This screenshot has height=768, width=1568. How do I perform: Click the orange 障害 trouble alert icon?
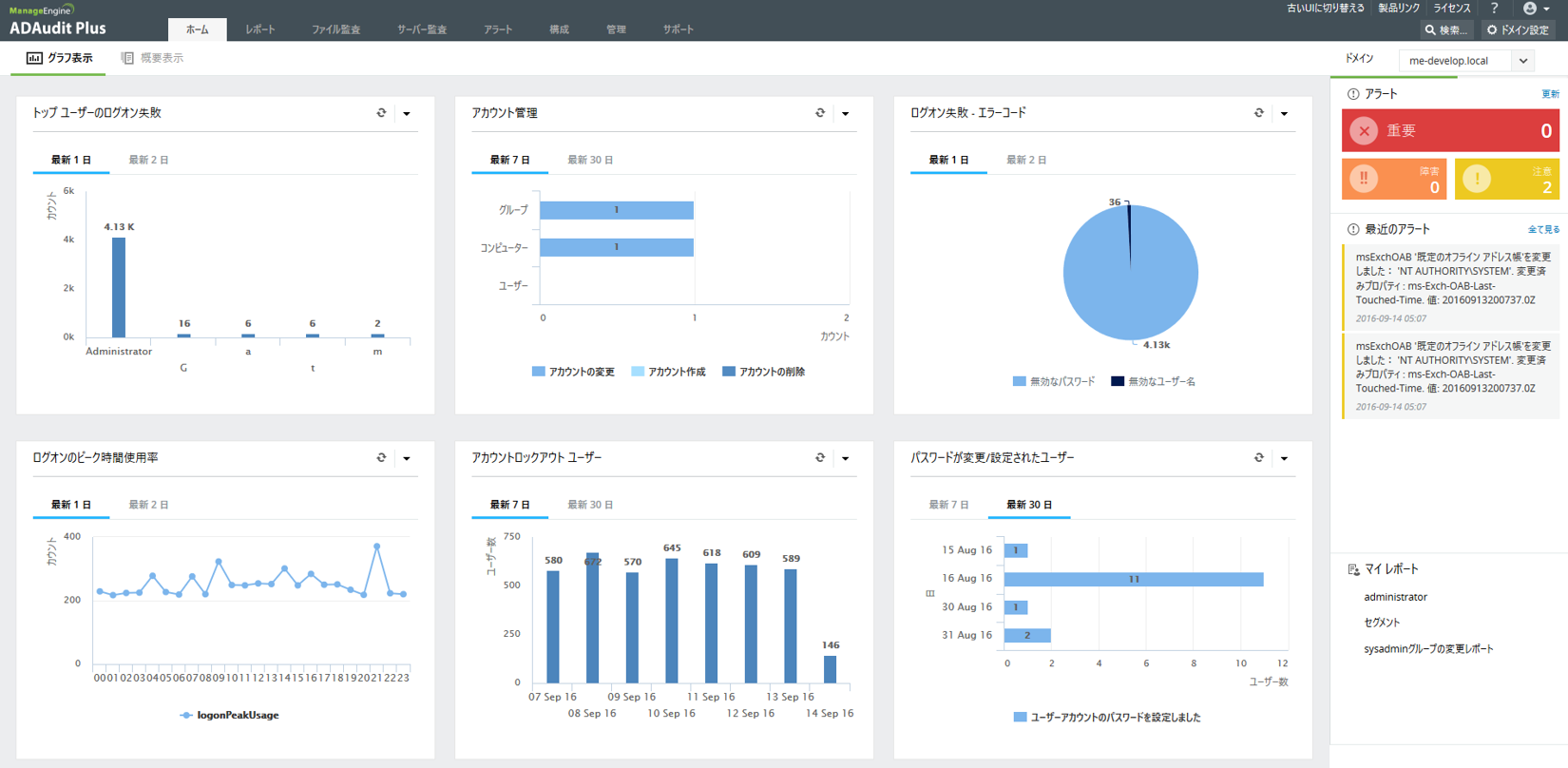[x=1364, y=179]
